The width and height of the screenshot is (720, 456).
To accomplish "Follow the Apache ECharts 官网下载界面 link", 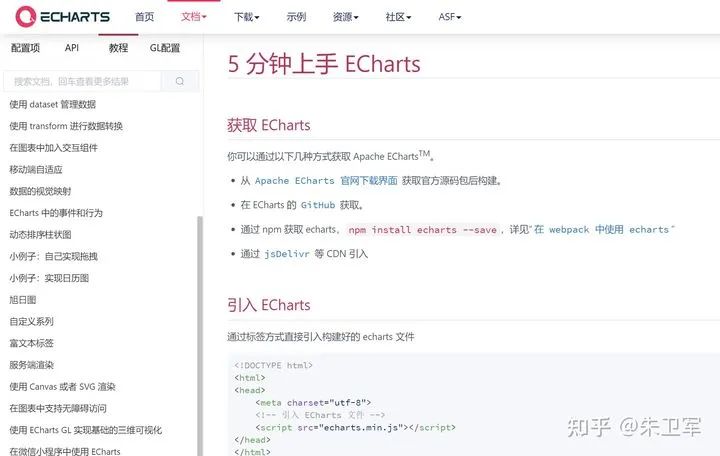I will click(326, 181).
